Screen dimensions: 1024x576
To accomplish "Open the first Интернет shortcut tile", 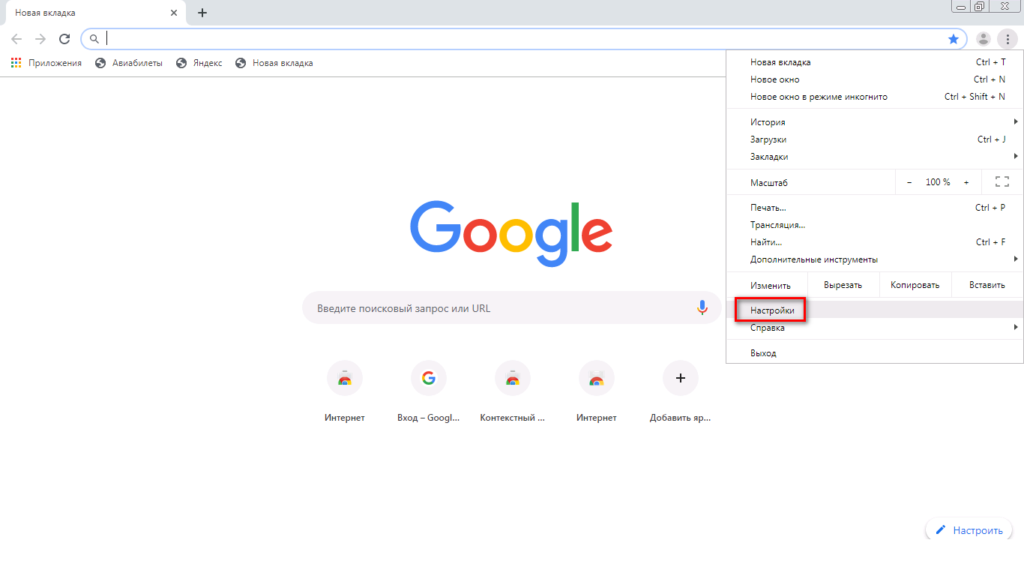I will [x=344, y=392].
